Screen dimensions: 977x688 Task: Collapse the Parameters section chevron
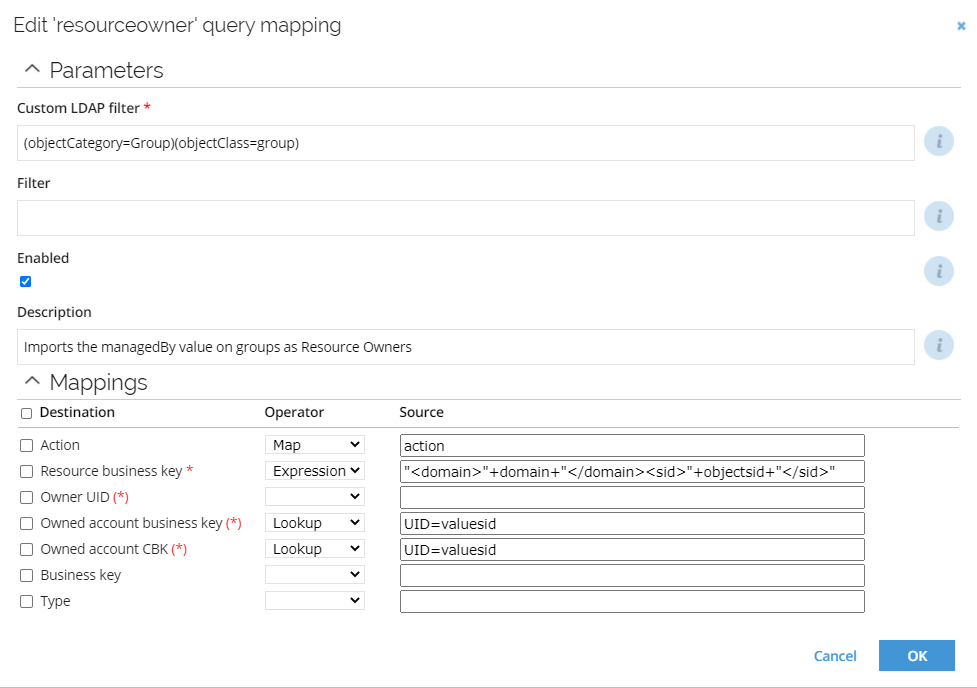[x=32, y=69]
